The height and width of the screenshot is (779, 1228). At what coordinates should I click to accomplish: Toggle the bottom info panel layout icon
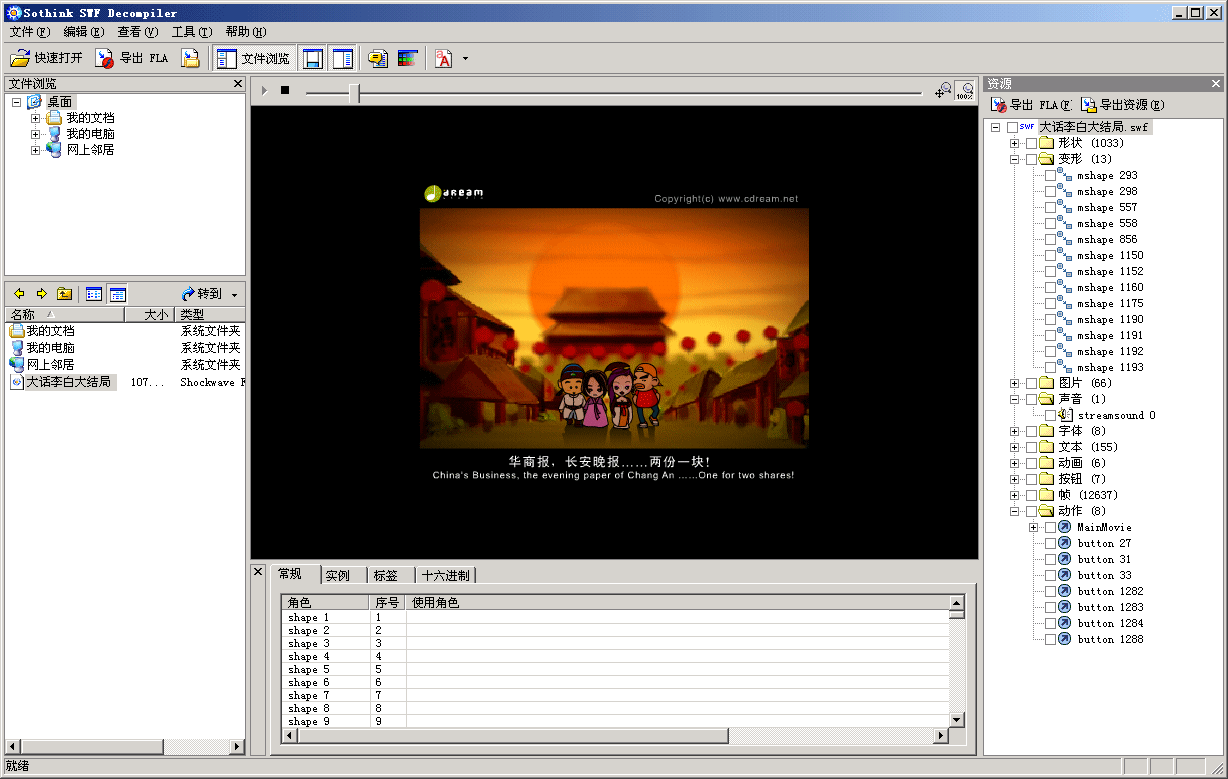coord(313,59)
